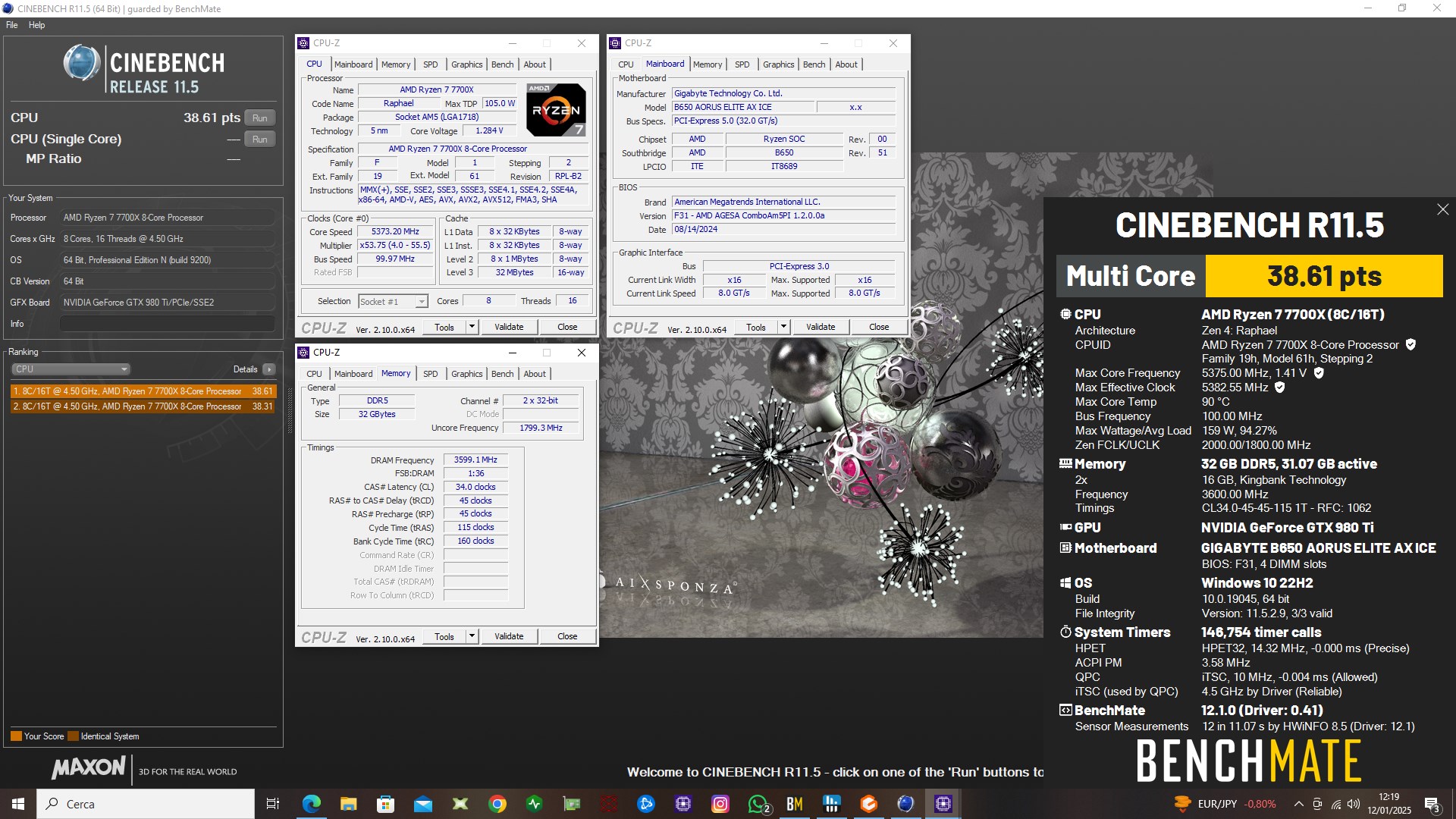Image resolution: width=1456 pixels, height=819 pixels.
Task: Click the DRAM Frequency value 3599.1 MHz
Action: click(475, 460)
